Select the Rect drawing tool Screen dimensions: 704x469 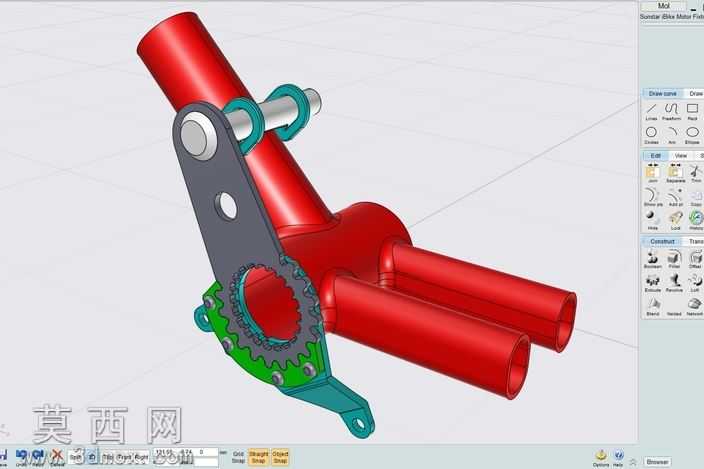[x=692, y=112]
